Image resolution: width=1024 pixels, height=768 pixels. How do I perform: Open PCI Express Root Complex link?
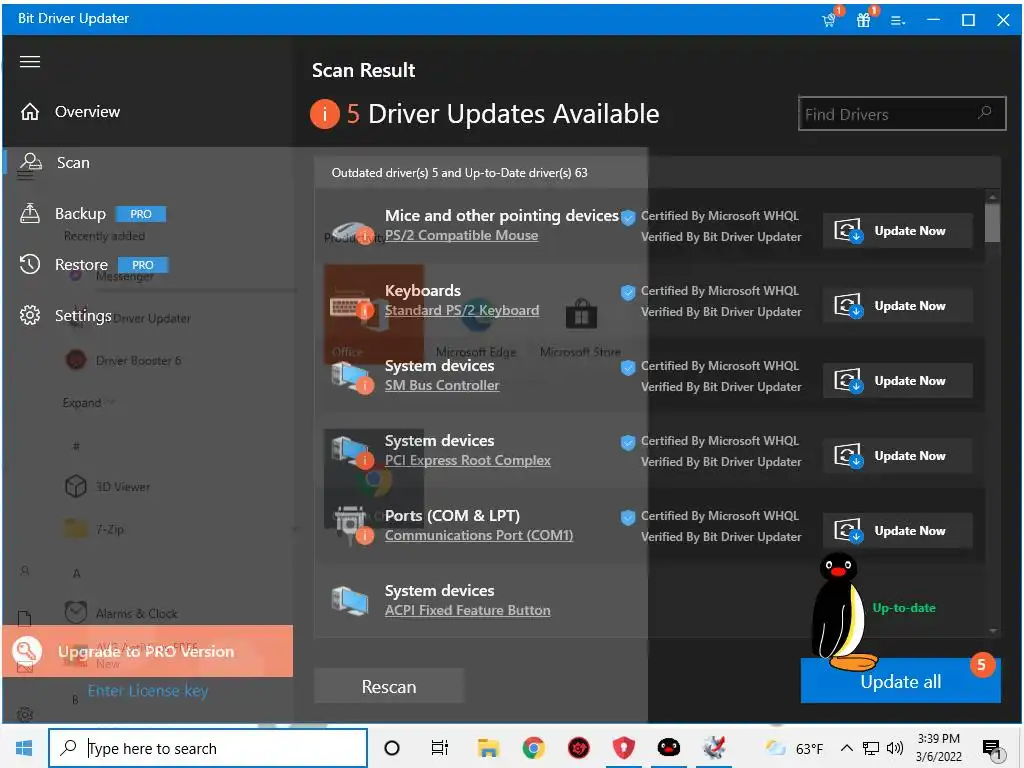click(x=468, y=460)
